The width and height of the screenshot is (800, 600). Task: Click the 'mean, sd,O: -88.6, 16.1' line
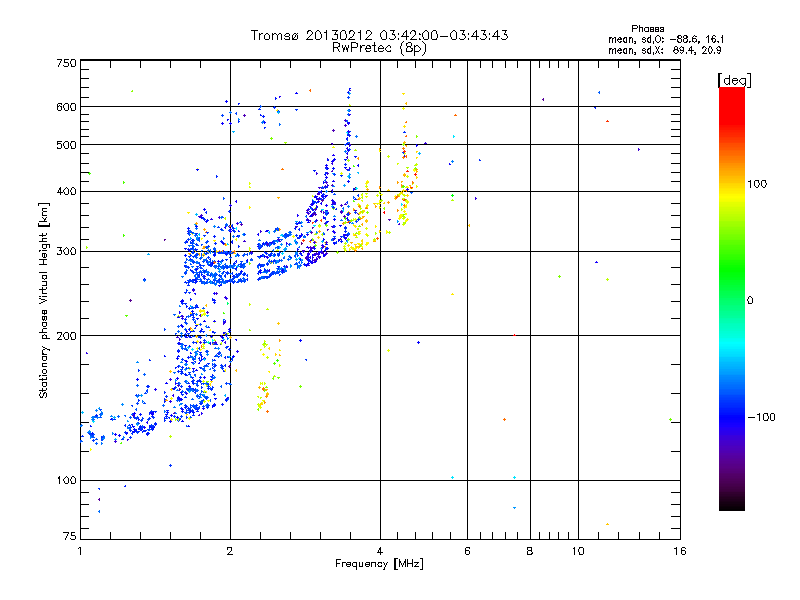666,39
